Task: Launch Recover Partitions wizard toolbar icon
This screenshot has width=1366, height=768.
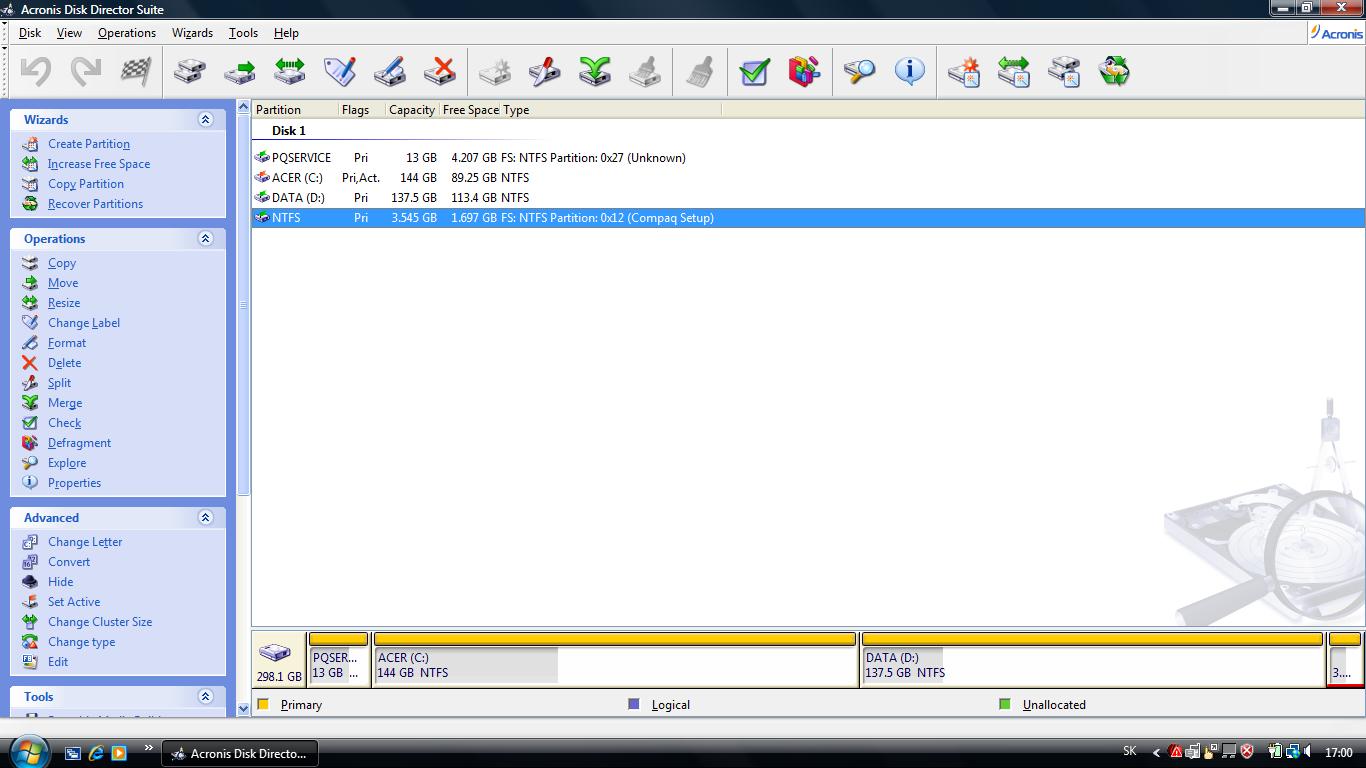Action: pyautogui.click(x=1114, y=71)
